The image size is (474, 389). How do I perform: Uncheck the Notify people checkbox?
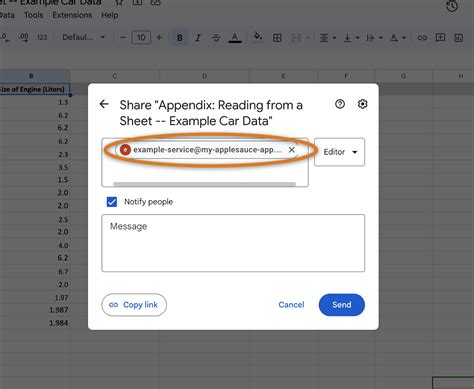(112, 202)
